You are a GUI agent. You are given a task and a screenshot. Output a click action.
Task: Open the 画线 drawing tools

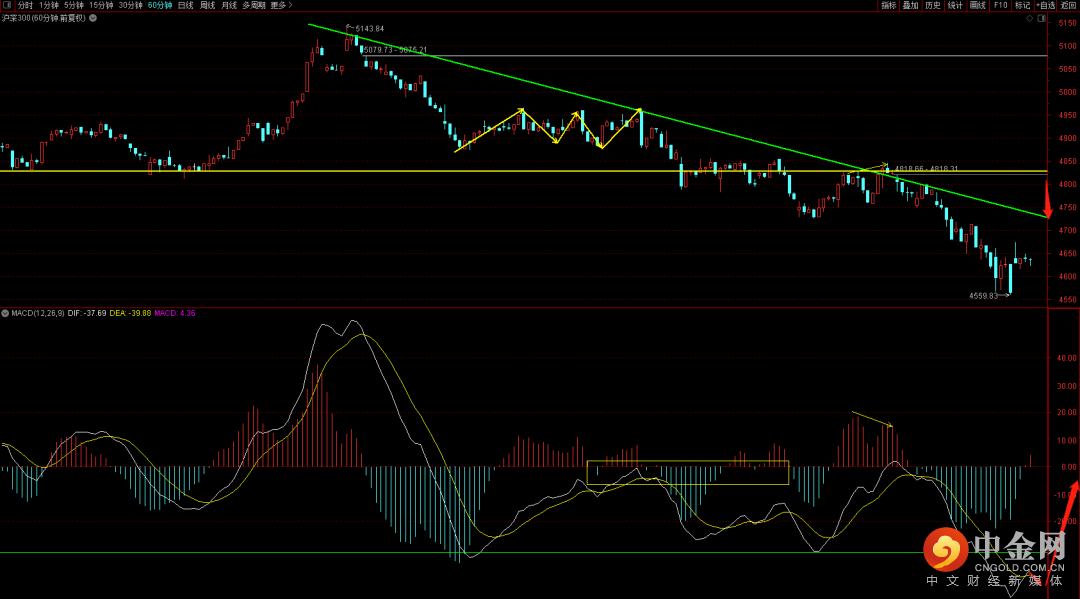[978, 5]
